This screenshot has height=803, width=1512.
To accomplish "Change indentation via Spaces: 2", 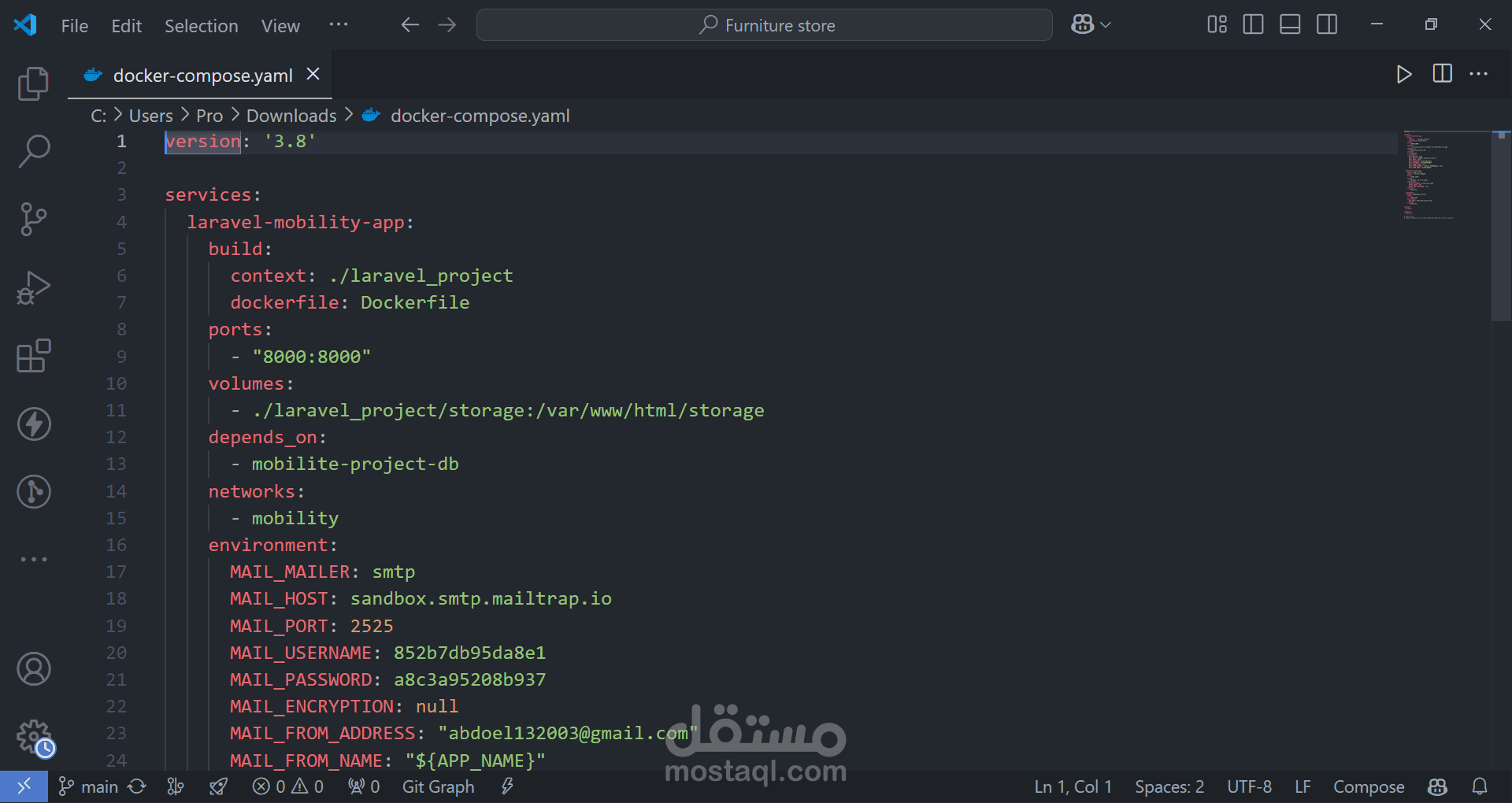I will tap(1169, 786).
